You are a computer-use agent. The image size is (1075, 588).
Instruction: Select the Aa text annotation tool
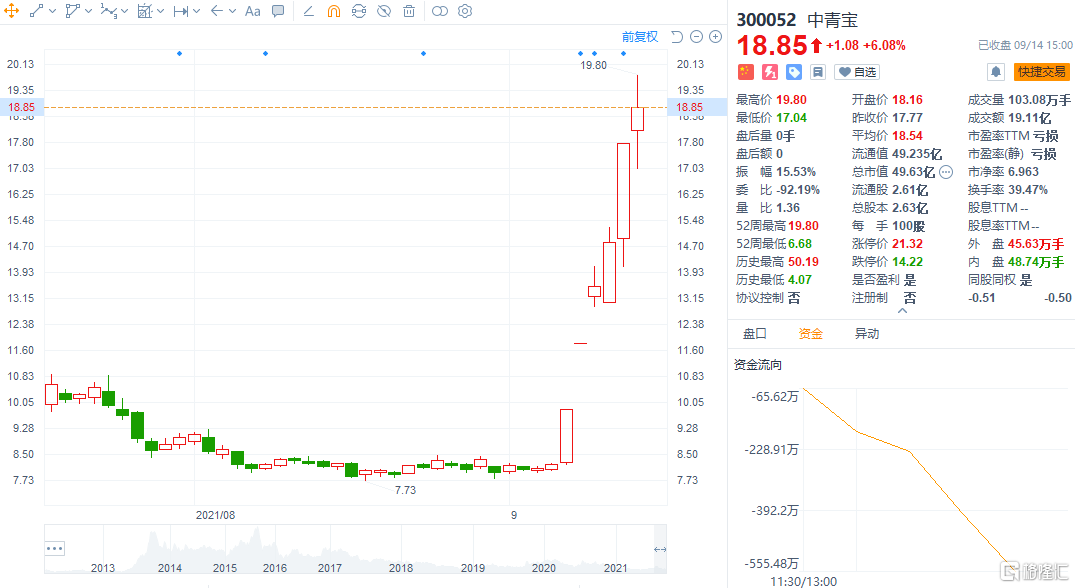(253, 11)
